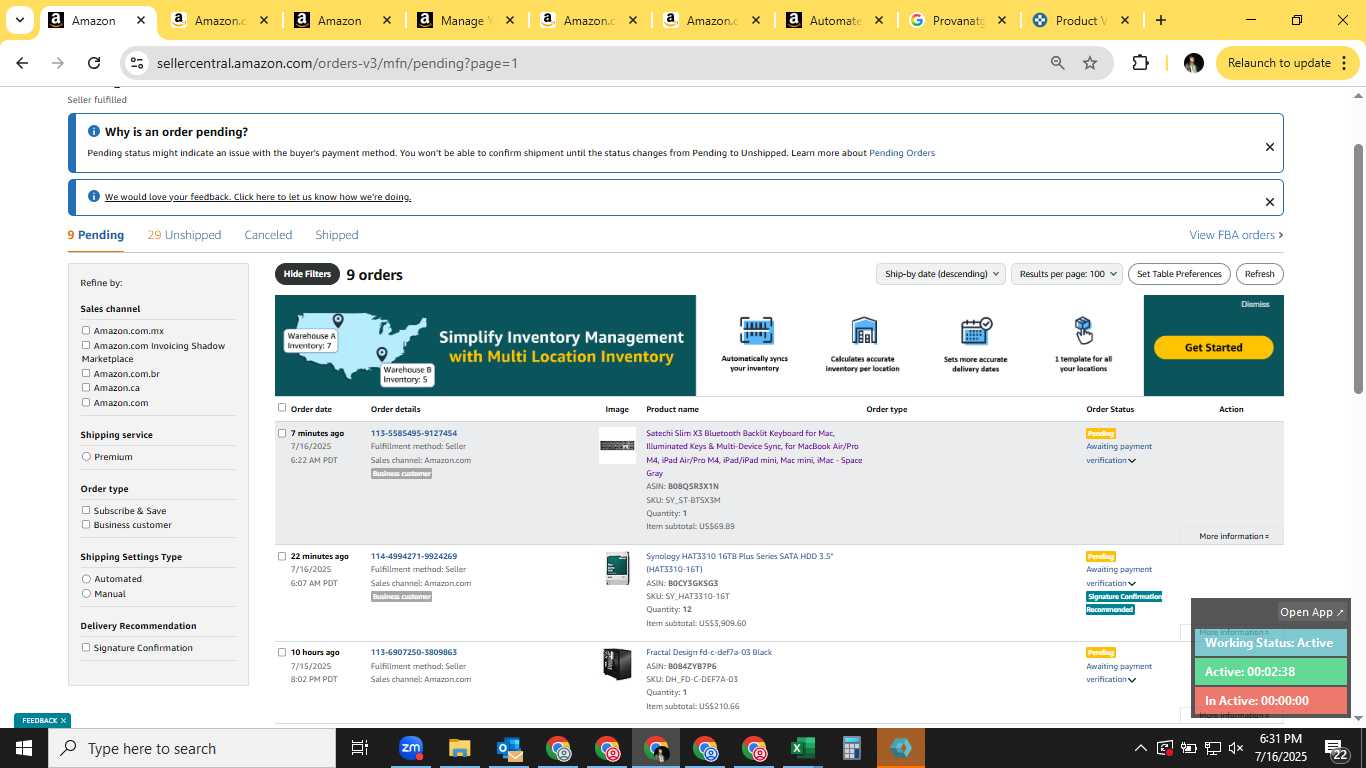Open the Results per page dropdown
Screen dimensions: 1366x768
point(1066,274)
